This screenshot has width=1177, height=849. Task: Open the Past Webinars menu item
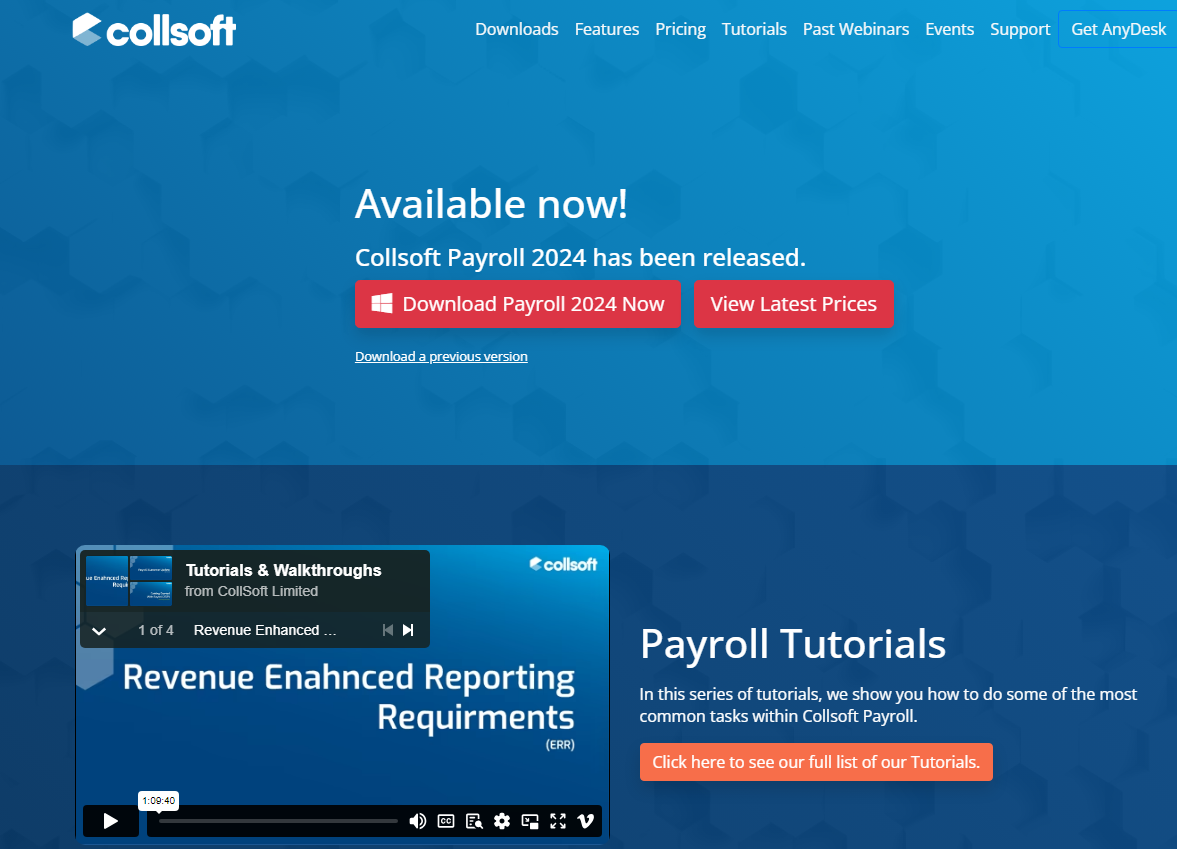pyautogui.click(x=856, y=29)
